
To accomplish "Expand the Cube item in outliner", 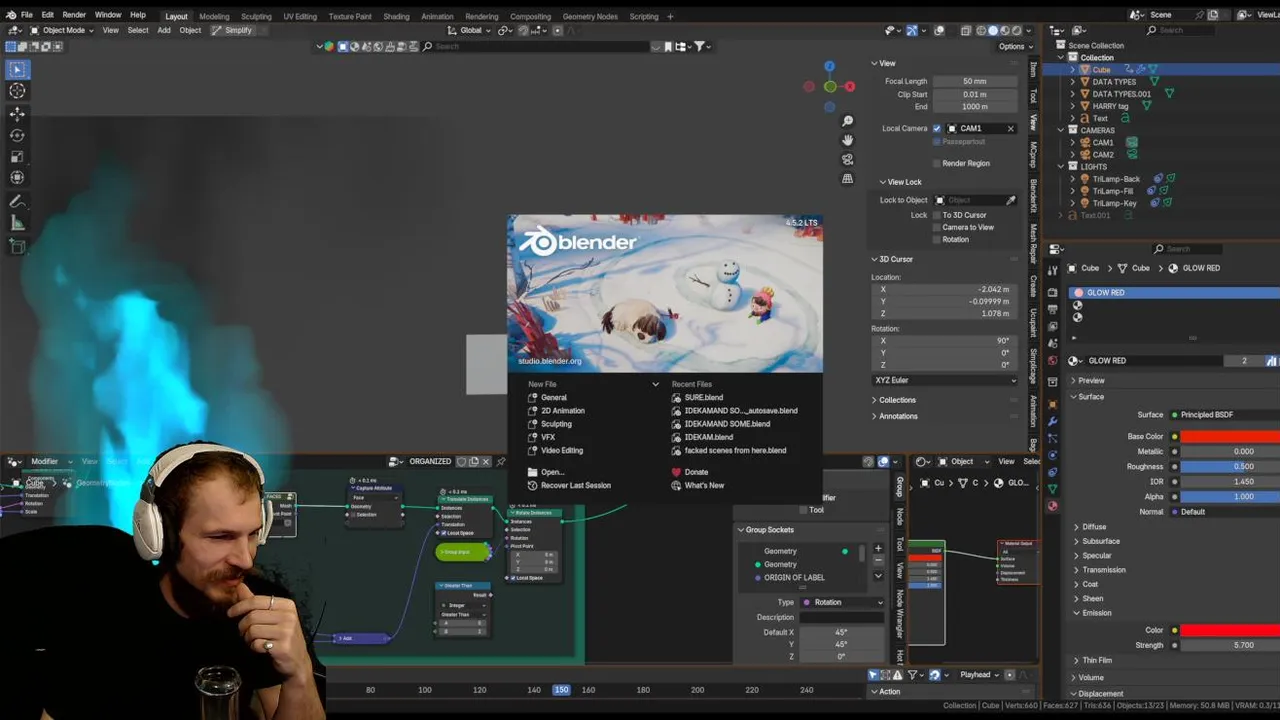I will point(1072,70).
